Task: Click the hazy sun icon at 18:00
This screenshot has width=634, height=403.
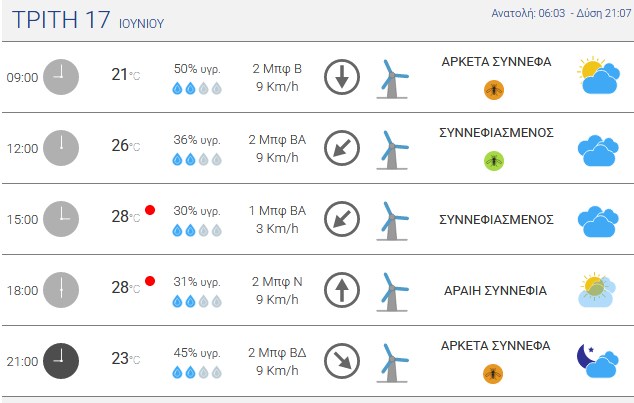Action: coord(597,289)
